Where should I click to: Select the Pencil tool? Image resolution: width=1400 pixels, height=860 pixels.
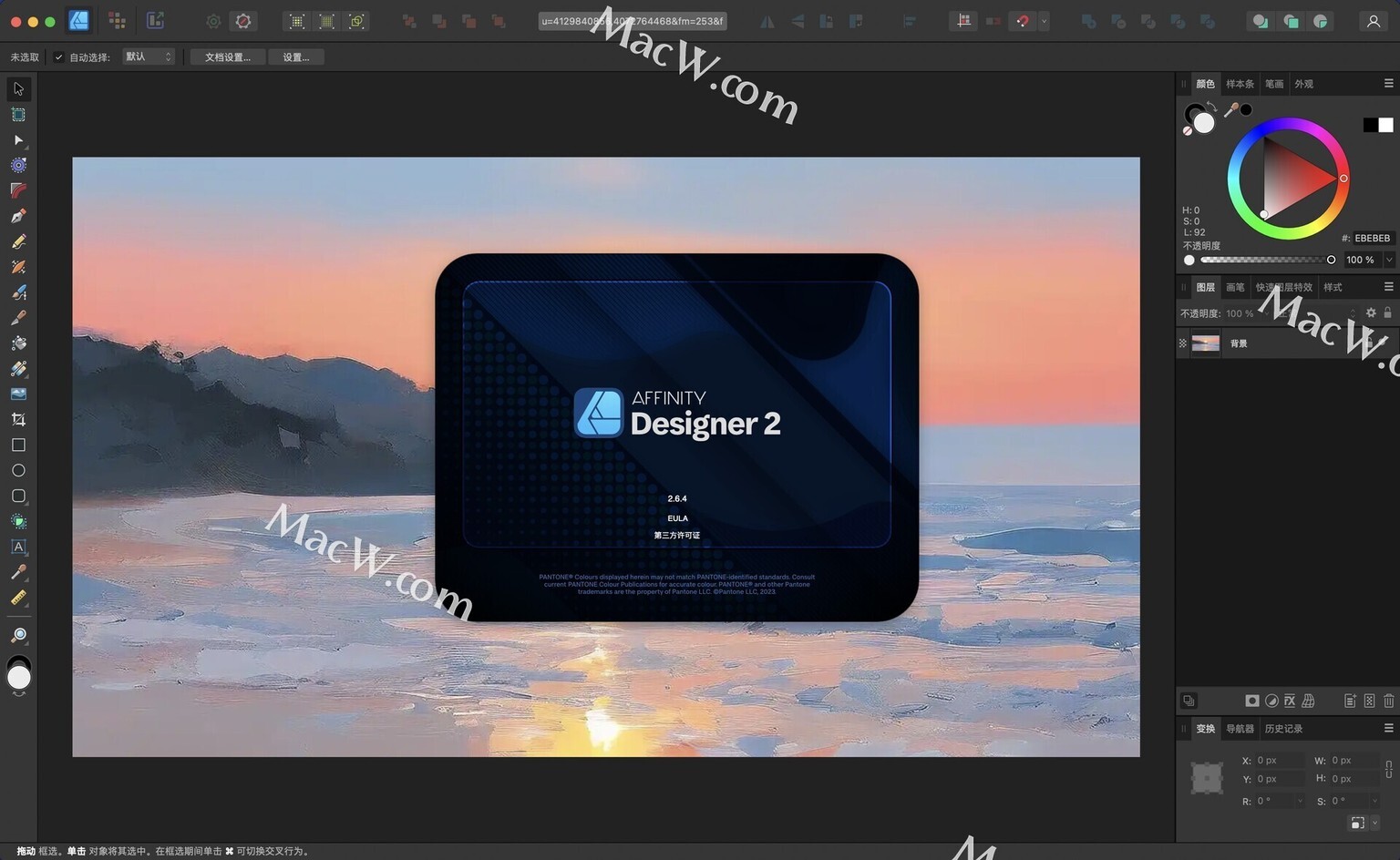[18, 241]
